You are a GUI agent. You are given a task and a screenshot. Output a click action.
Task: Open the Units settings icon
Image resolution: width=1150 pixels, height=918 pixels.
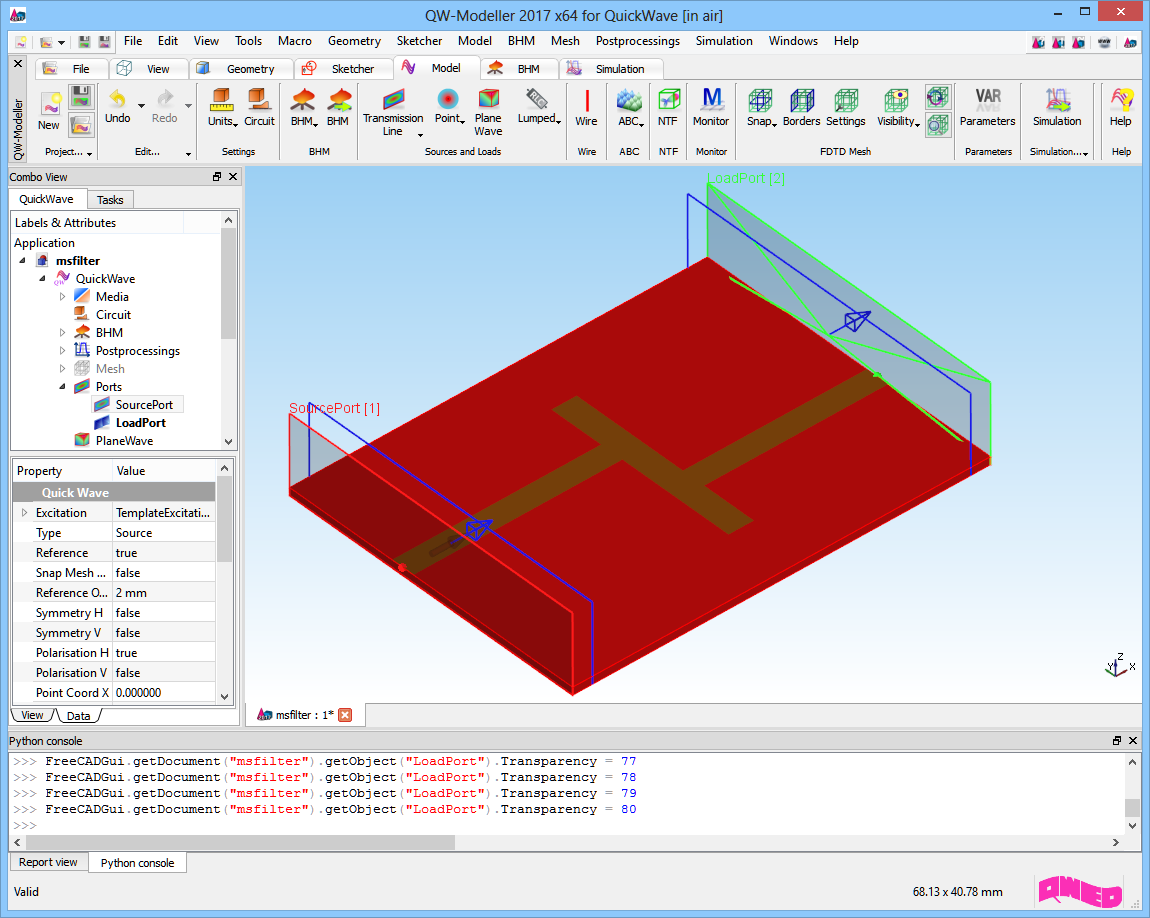221,100
